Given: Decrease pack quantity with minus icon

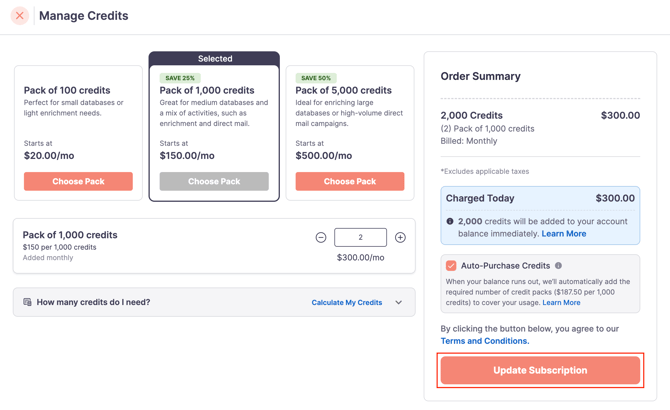Looking at the screenshot, I should click(x=321, y=237).
